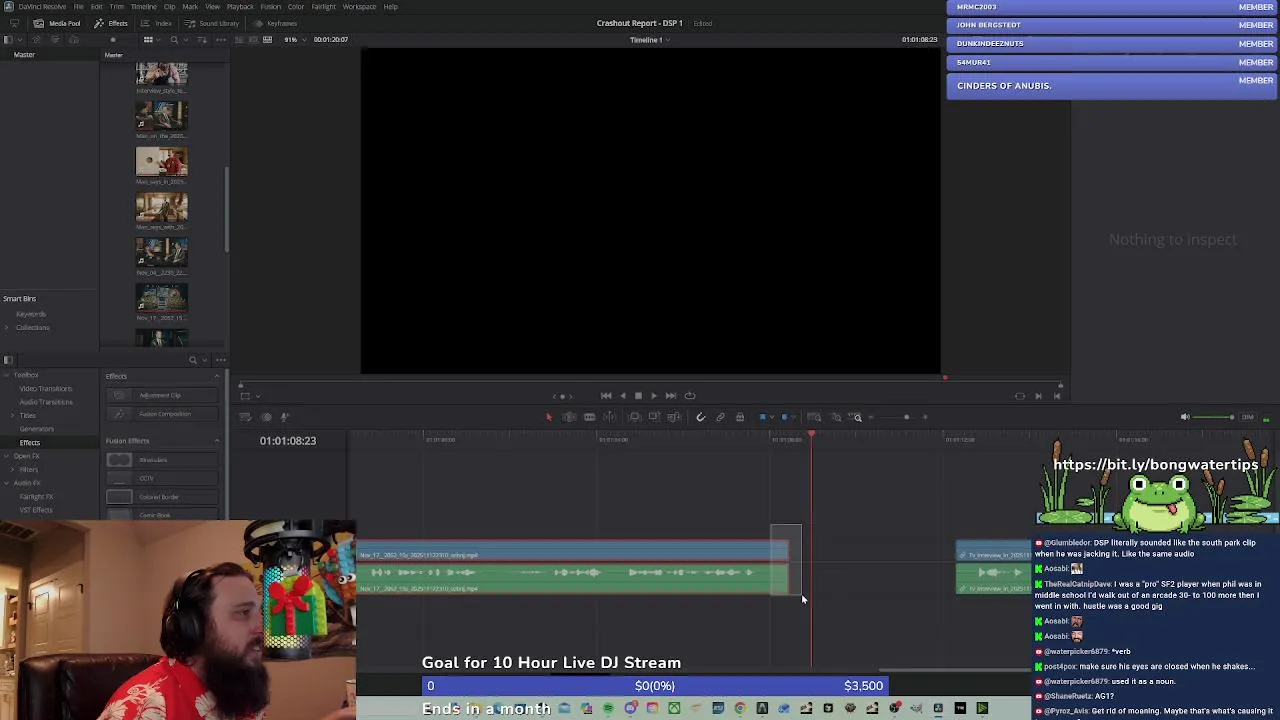The width and height of the screenshot is (1280, 720).
Task: Expand the Titles category
Action: point(12,415)
